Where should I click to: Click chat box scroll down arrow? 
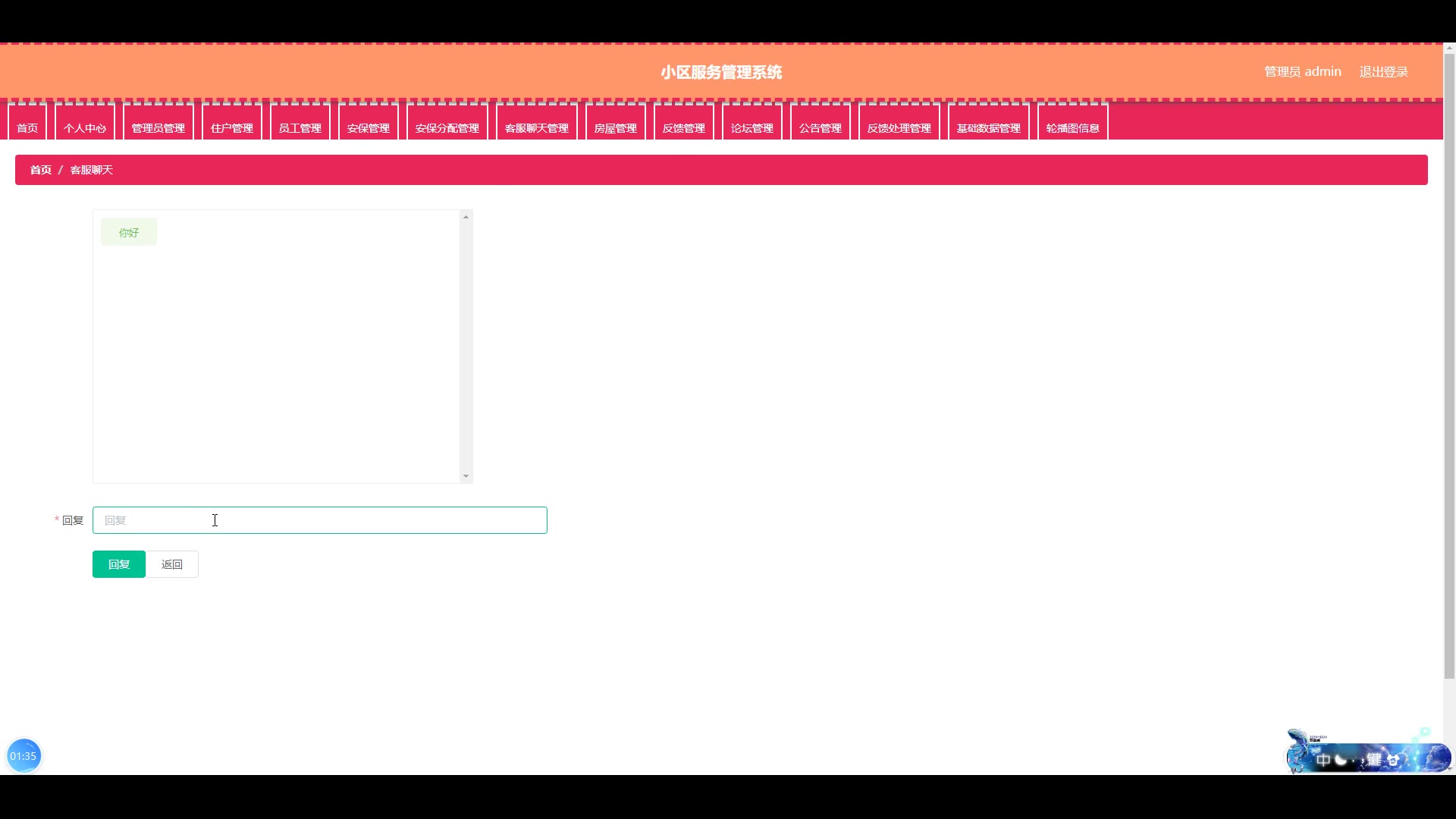(466, 476)
